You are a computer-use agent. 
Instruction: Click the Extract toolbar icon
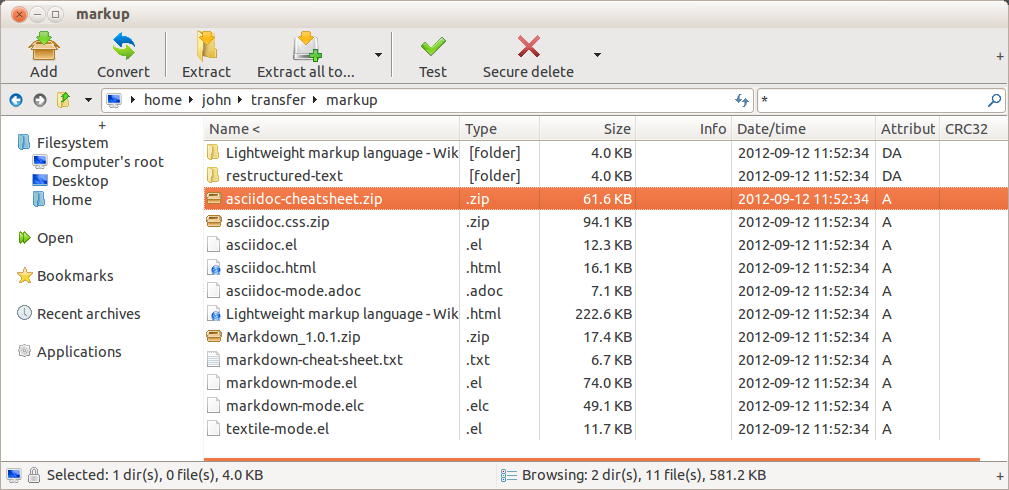206,47
